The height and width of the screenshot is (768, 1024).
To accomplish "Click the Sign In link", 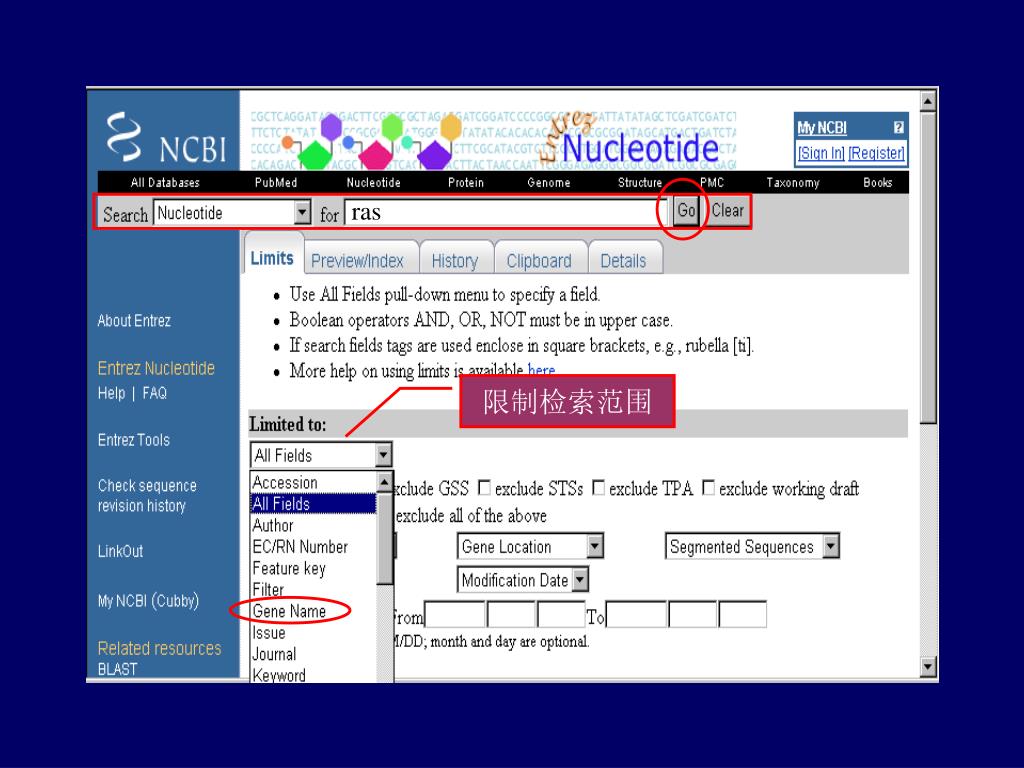I will (x=821, y=153).
